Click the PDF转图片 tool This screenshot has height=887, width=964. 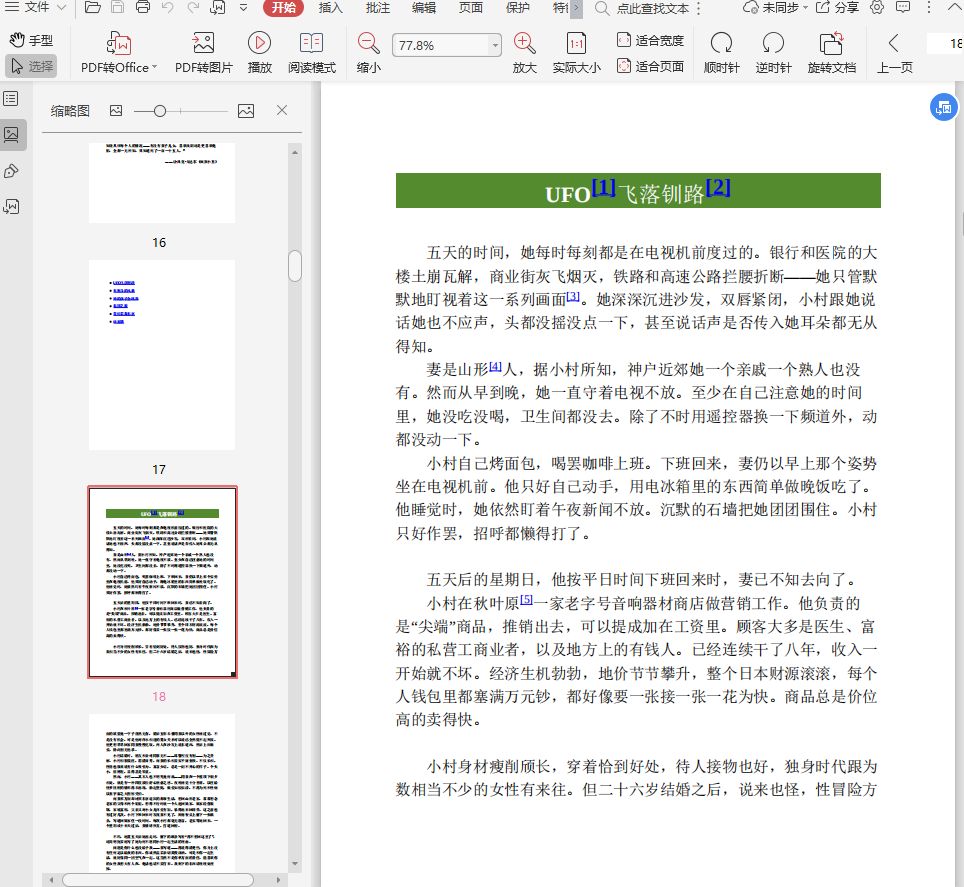[203, 45]
